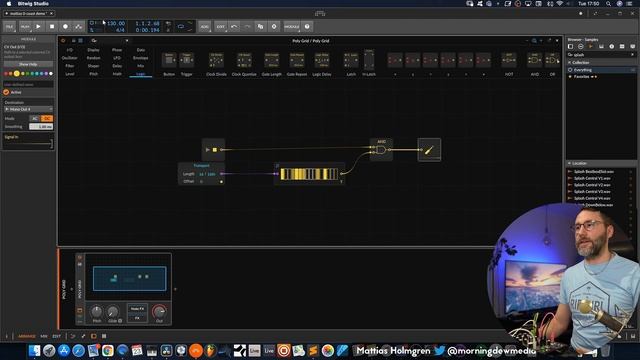The height and width of the screenshot is (360, 640).
Task: Click the Undo arrow icon
Action: [x=234, y=27]
